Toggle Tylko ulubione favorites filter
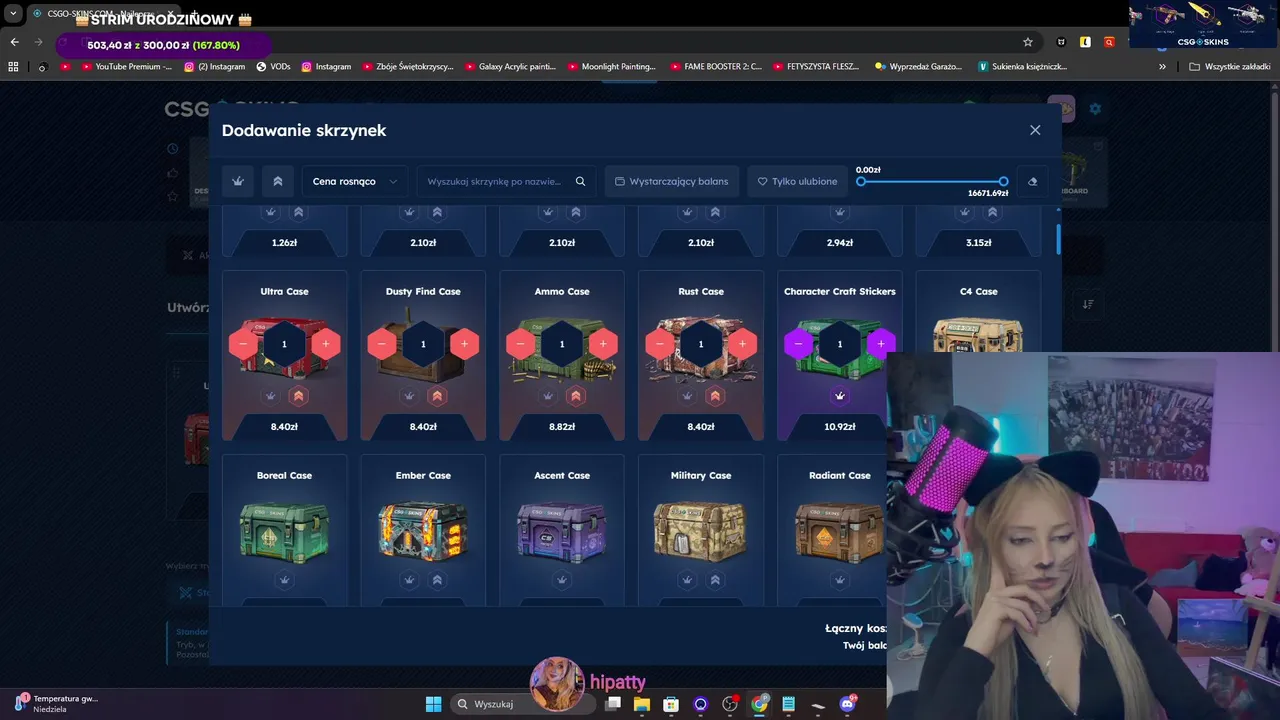1280x720 pixels. (x=797, y=181)
